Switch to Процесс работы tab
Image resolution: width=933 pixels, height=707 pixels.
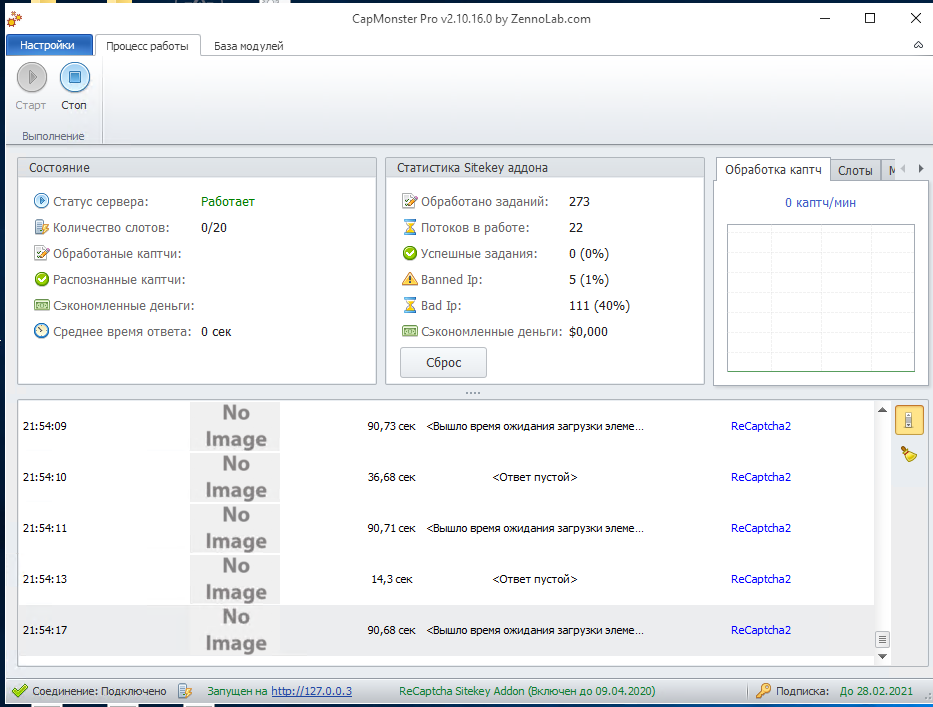click(x=147, y=46)
